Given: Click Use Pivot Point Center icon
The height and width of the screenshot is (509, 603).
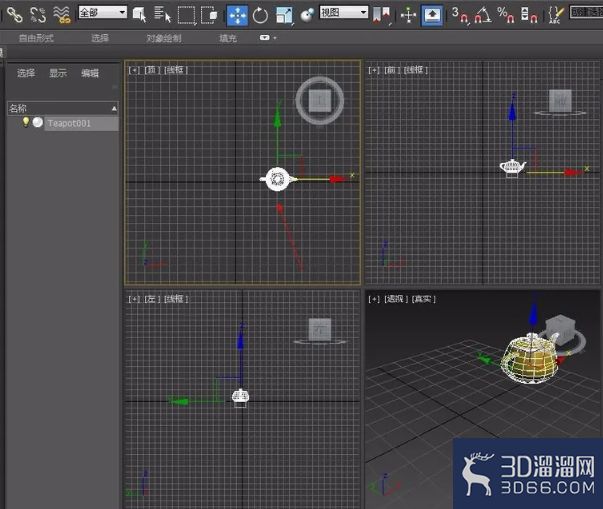Looking at the screenshot, I should [382, 15].
